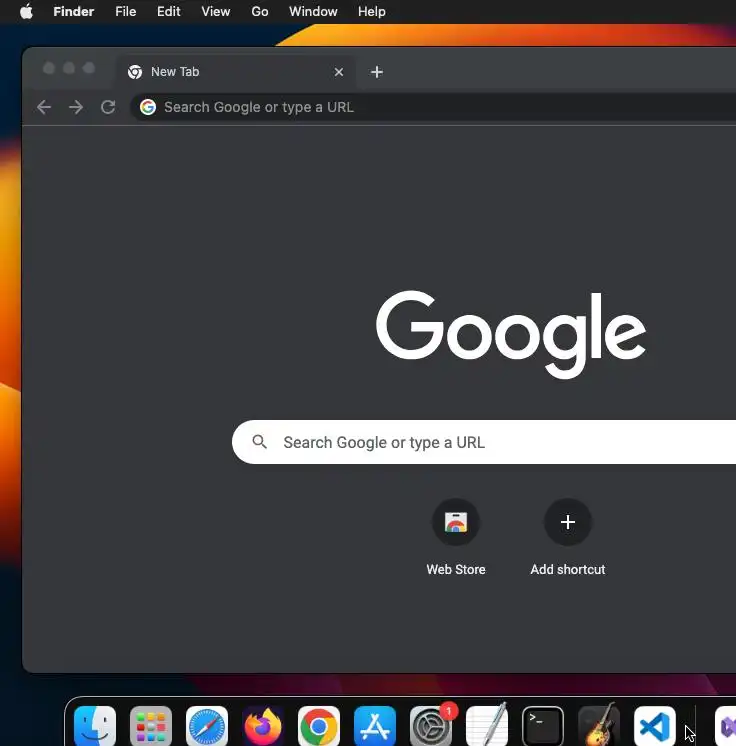Screen dimensions: 736x746
Task: Open Terminal from the Dock
Action: click(543, 726)
